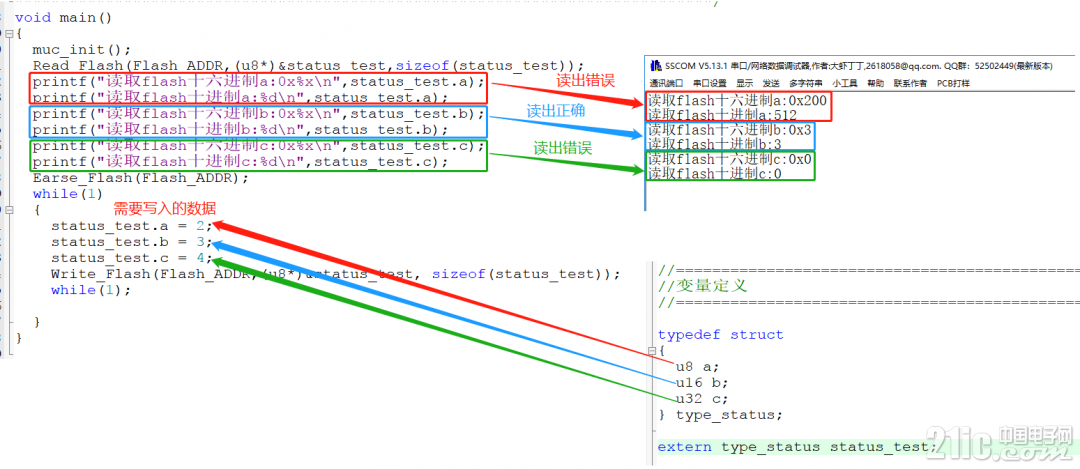Click the 'status_test.c = 4;' assignment line

(132, 258)
